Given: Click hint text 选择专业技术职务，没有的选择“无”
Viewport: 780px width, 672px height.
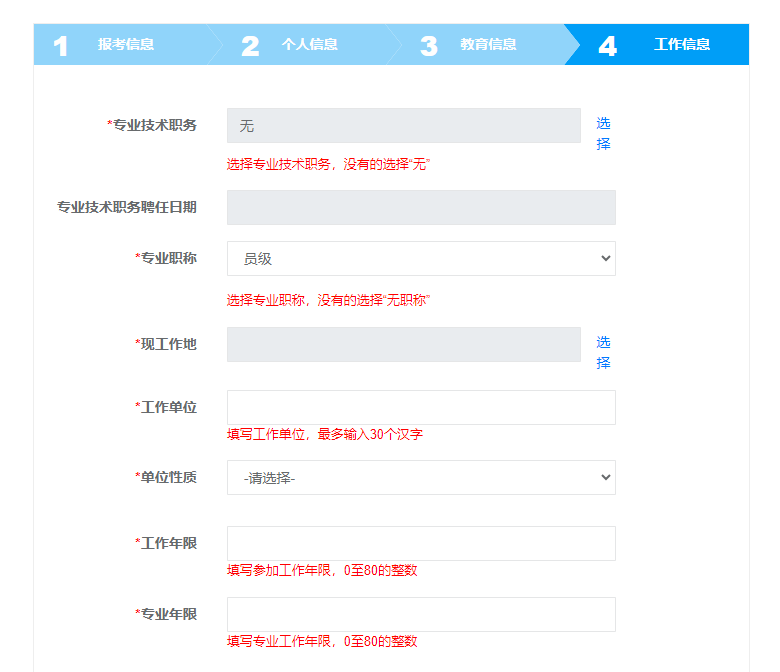Looking at the screenshot, I should pos(328,164).
